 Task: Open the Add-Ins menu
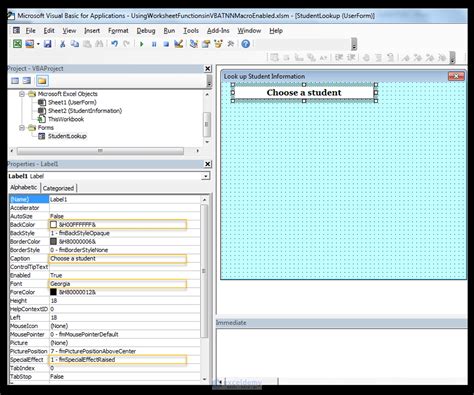coord(218,31)
